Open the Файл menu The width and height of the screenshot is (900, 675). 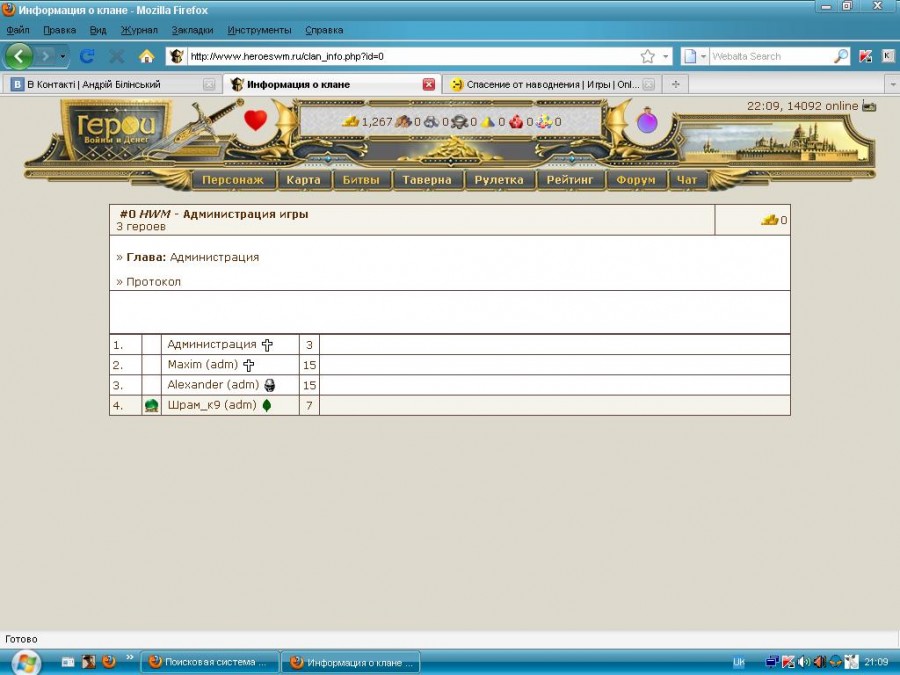point(18,30)
